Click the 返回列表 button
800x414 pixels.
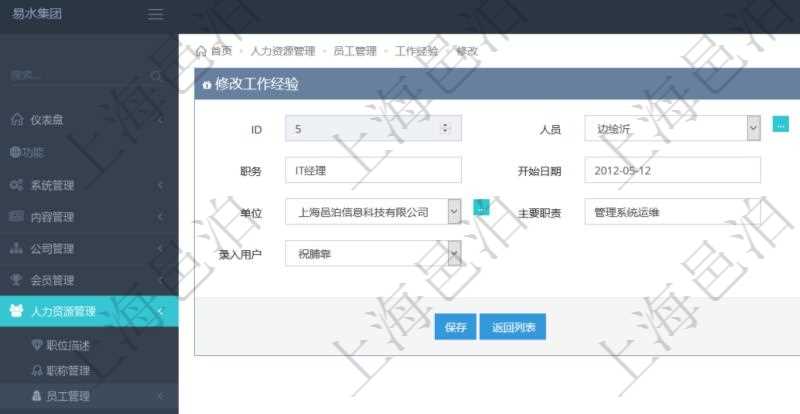click(513, 327)
